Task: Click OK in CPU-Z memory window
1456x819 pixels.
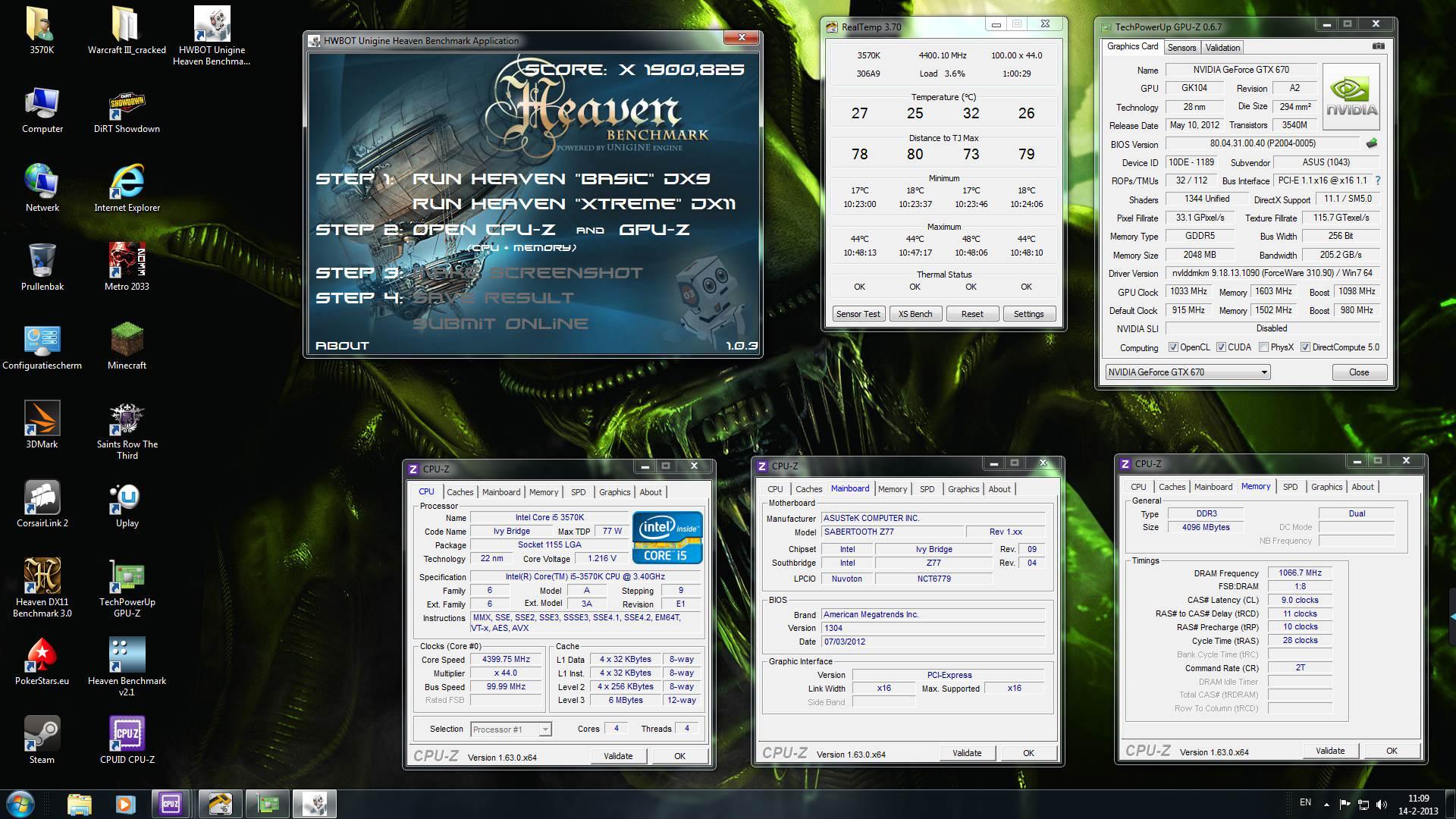Action: pos(1392,751)
